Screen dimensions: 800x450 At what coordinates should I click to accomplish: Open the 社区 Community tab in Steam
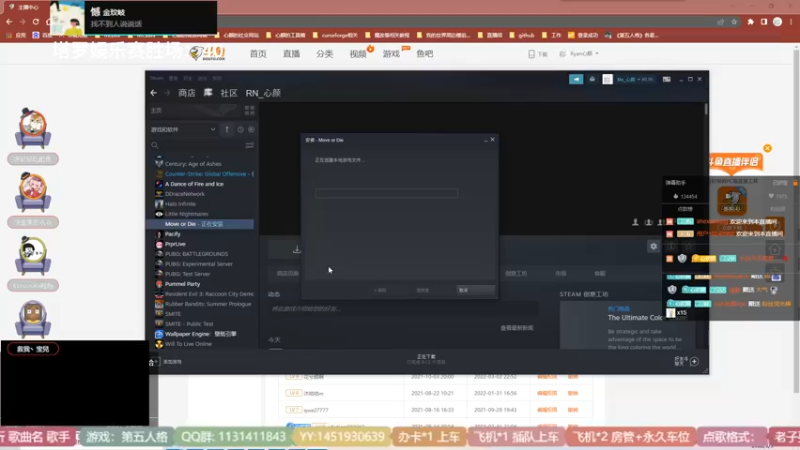(x=229, y=93)
